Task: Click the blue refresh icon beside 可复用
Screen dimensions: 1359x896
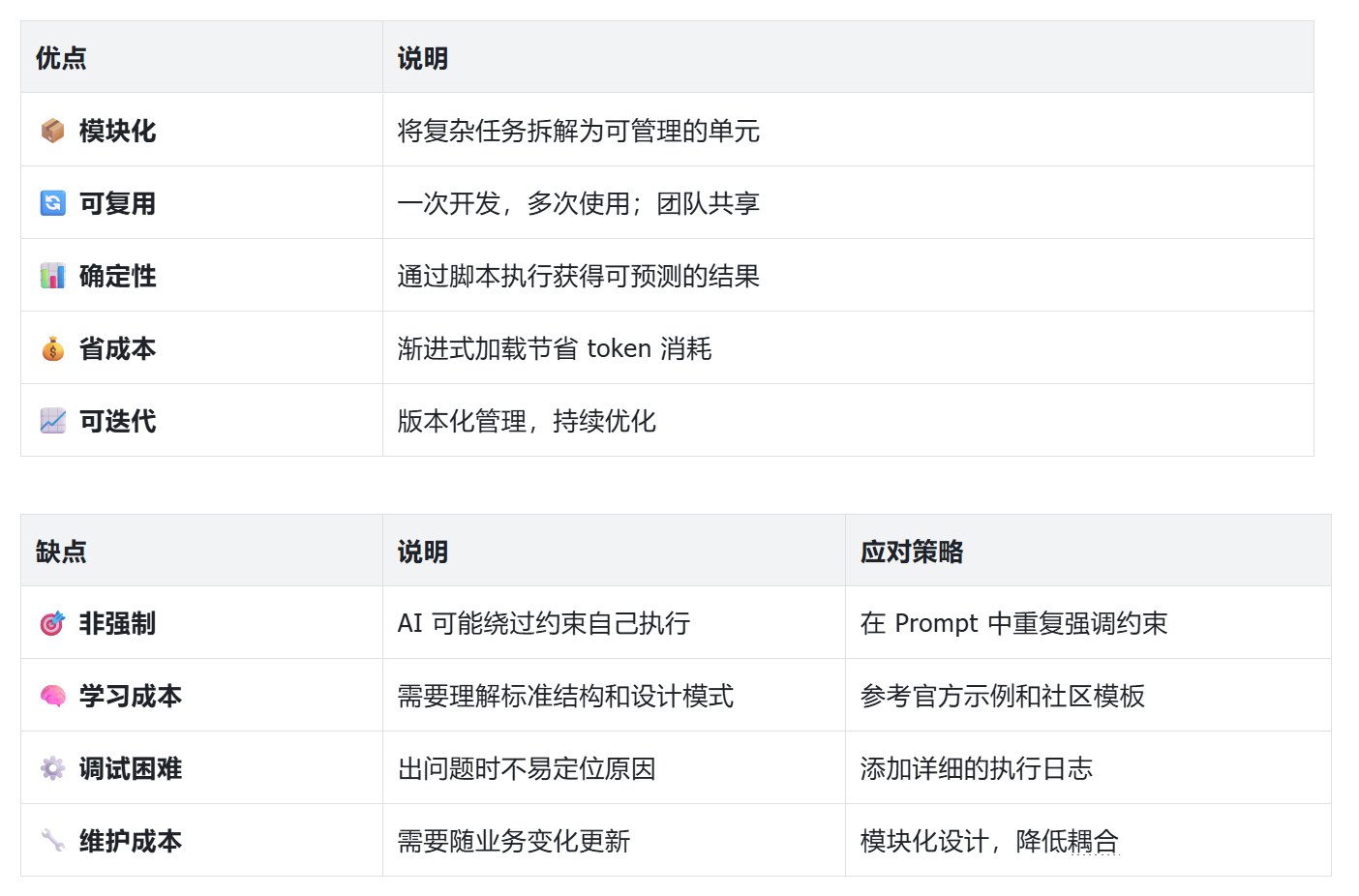Action: click(52, 203)
